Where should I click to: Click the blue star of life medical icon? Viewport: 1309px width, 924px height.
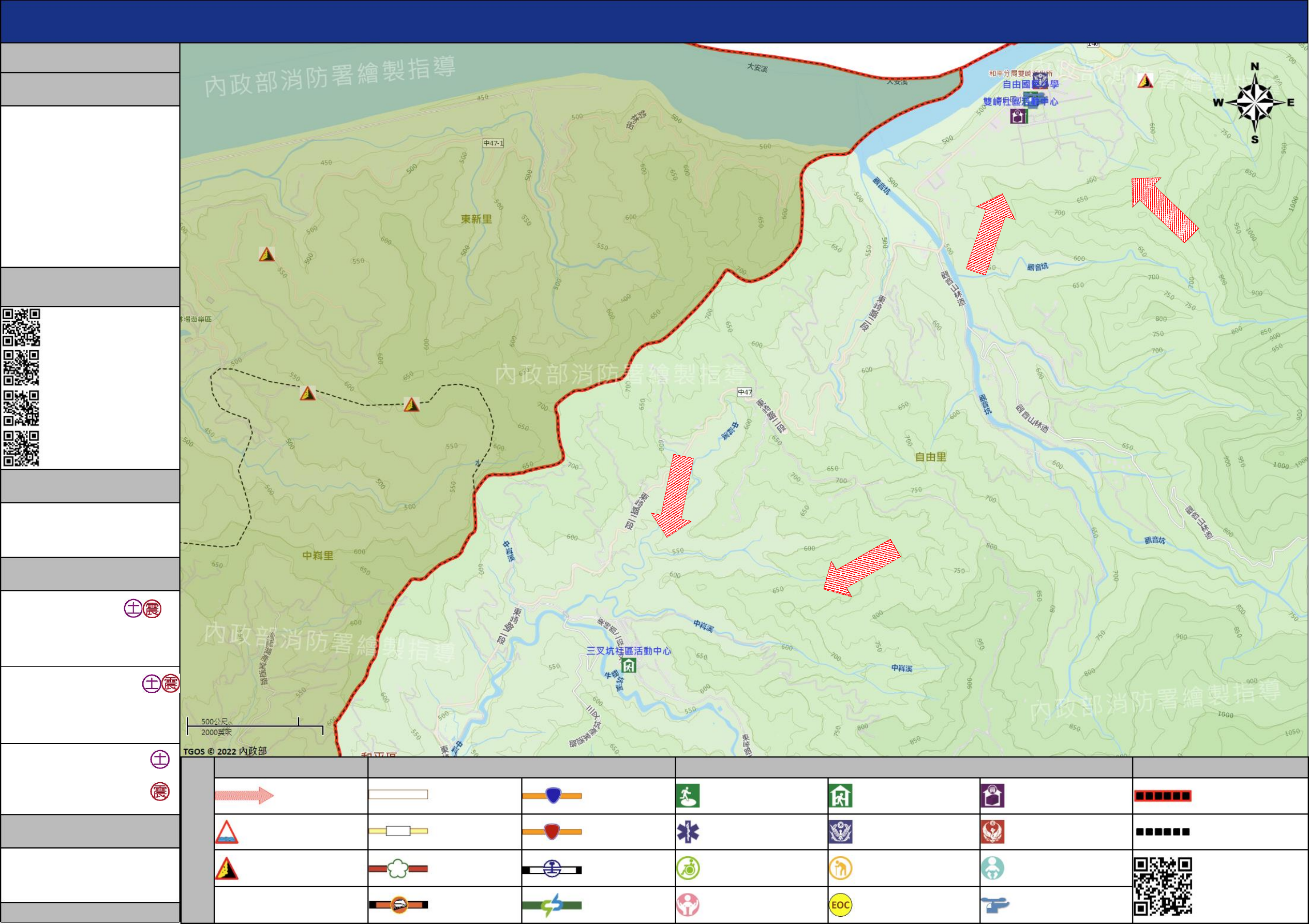[688, 832]
